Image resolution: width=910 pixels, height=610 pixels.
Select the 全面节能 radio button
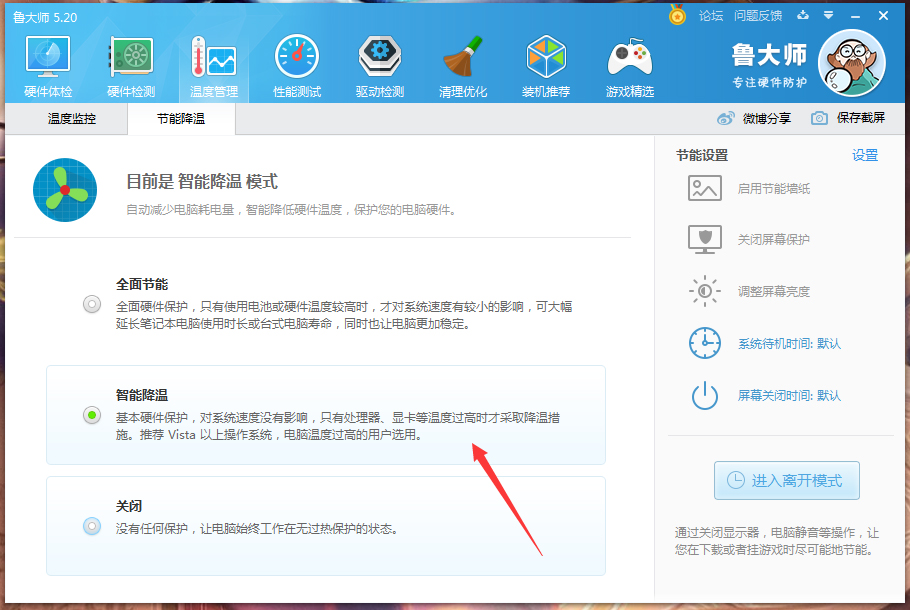pyautogui.click(x=92, y=304)
